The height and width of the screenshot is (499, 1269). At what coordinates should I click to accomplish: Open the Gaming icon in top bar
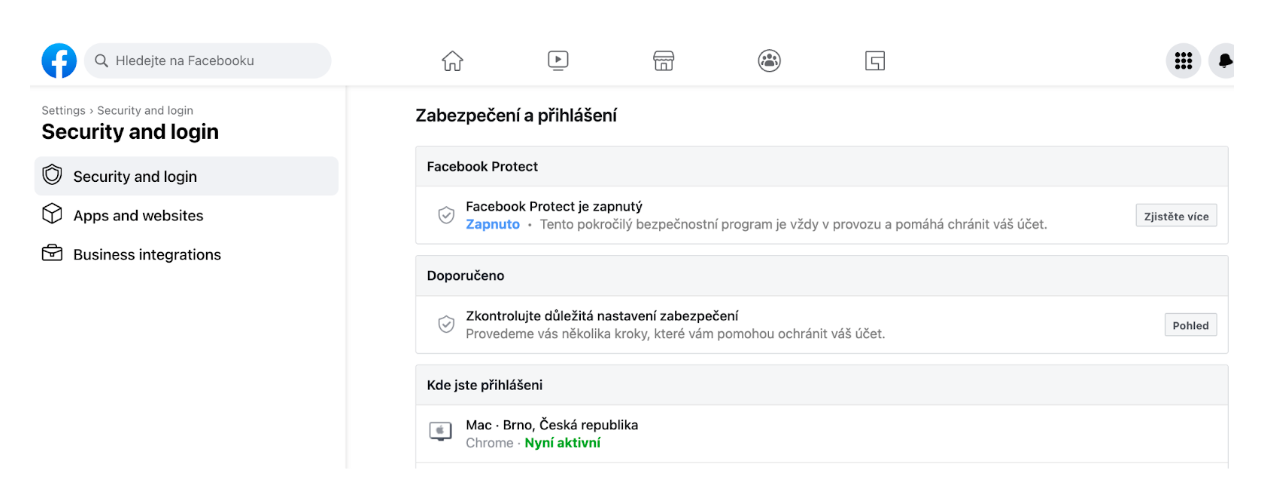pyautogui.click(x=875, y=61)
